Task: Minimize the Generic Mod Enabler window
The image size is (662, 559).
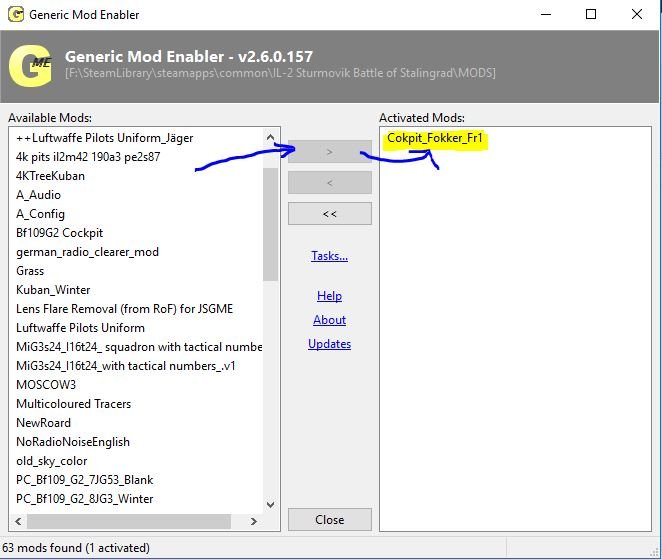Action: [546, 14]
